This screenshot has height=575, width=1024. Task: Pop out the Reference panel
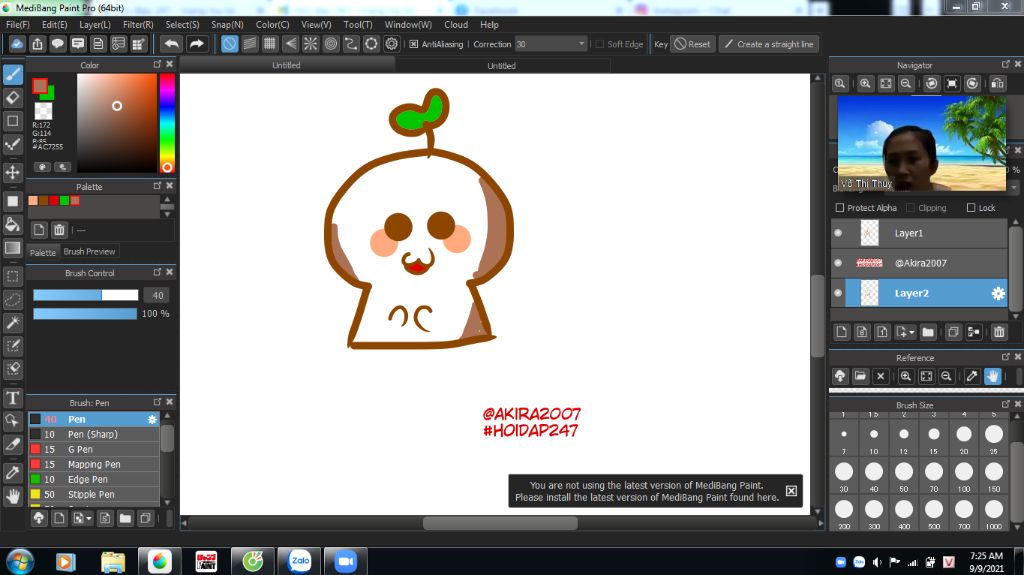[x=1005, y=357]
